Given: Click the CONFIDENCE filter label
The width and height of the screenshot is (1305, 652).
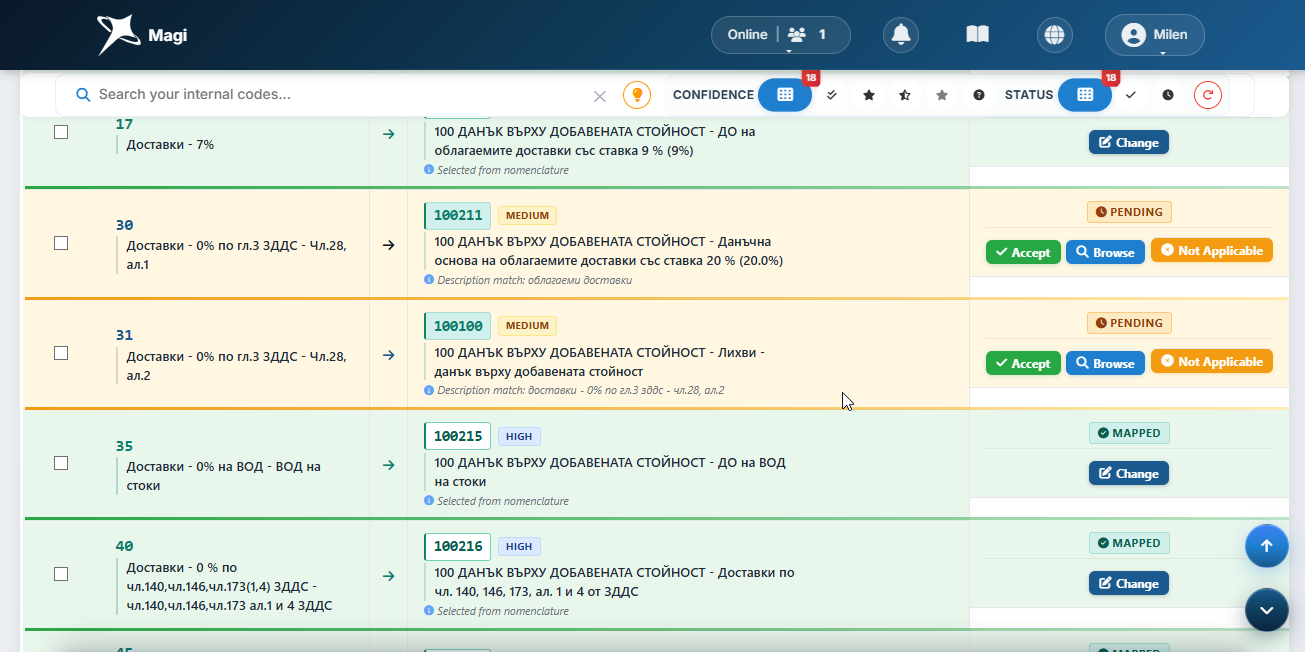Looking at the screenshot, I should 713,95.
